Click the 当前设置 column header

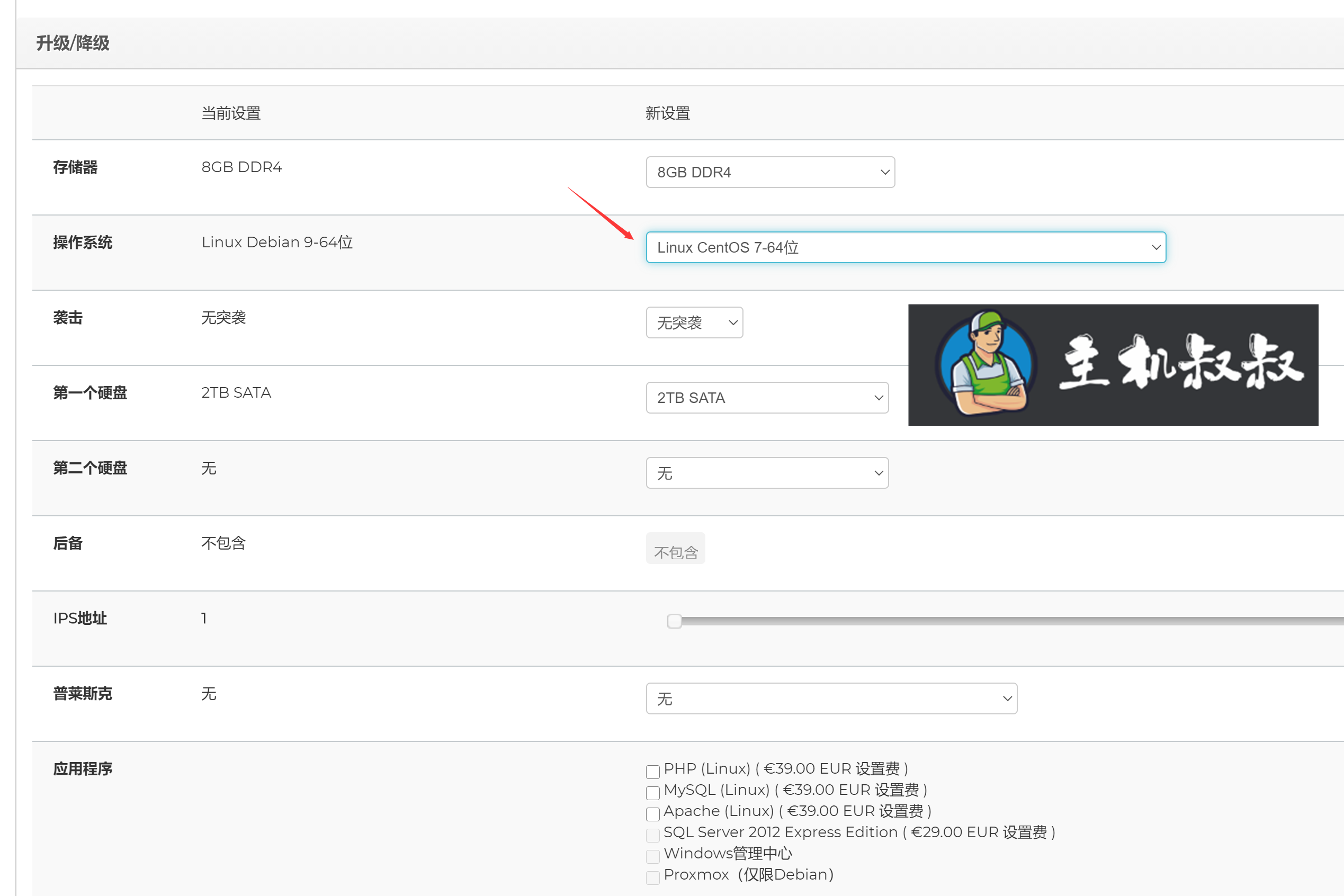point(231,113)
